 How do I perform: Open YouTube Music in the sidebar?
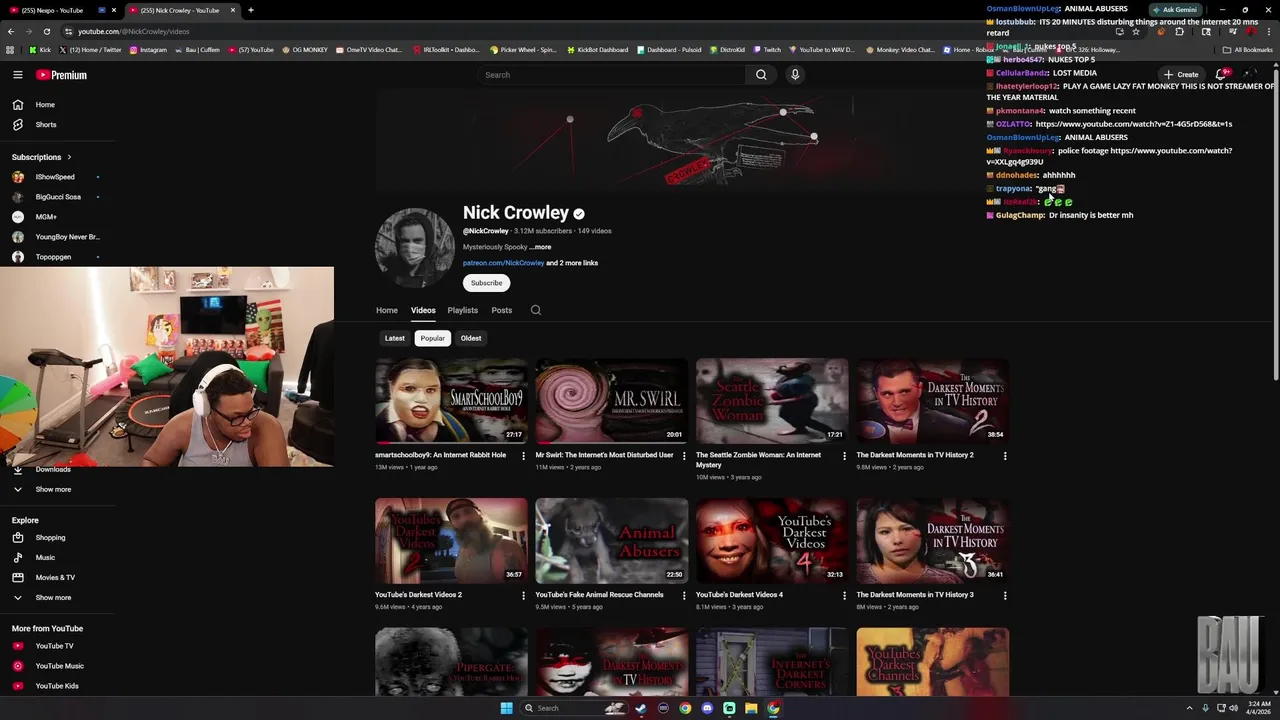tap(59, 666)
